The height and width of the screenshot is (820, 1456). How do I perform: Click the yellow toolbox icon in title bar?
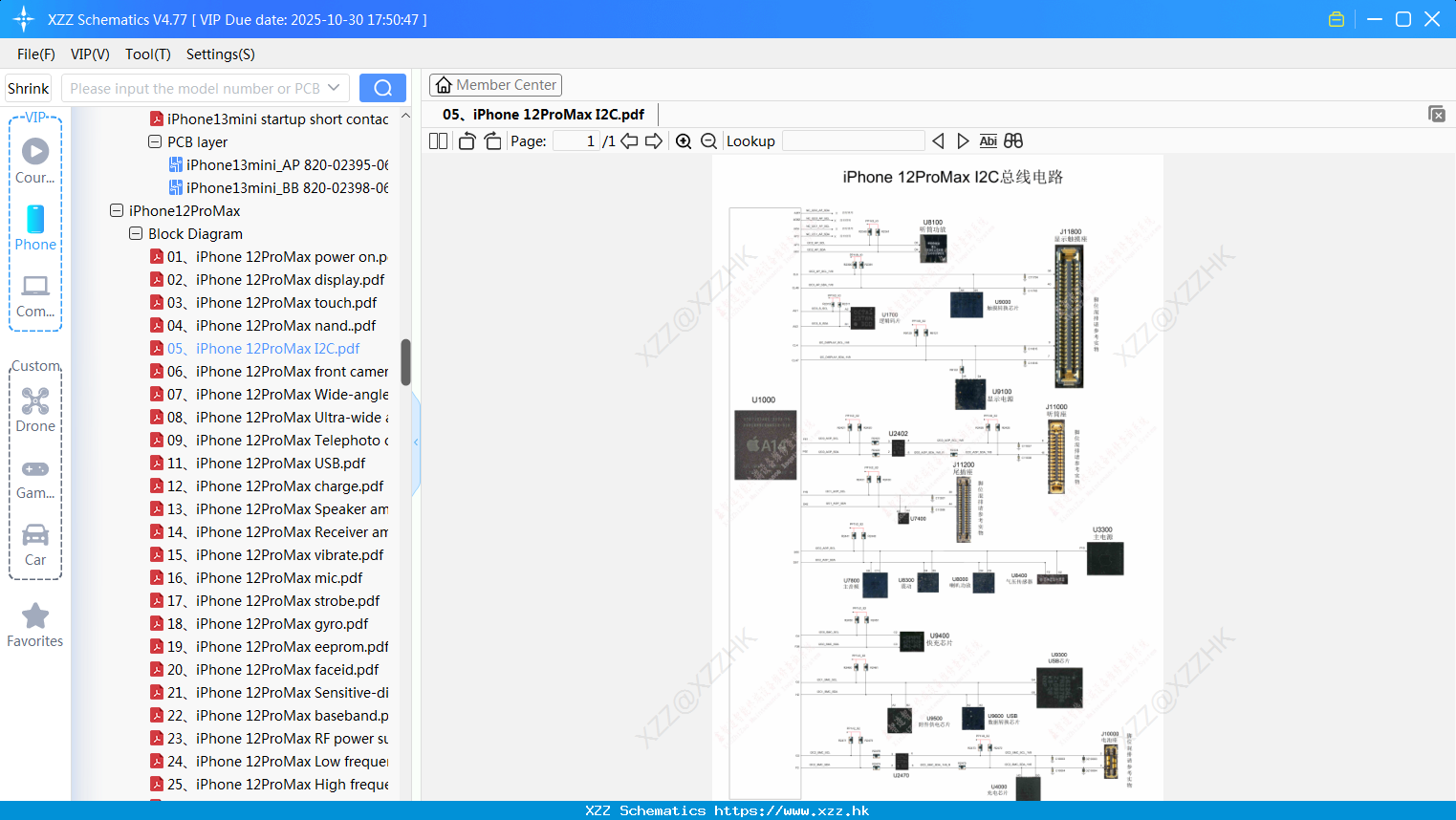click(x=1336, y=19)
